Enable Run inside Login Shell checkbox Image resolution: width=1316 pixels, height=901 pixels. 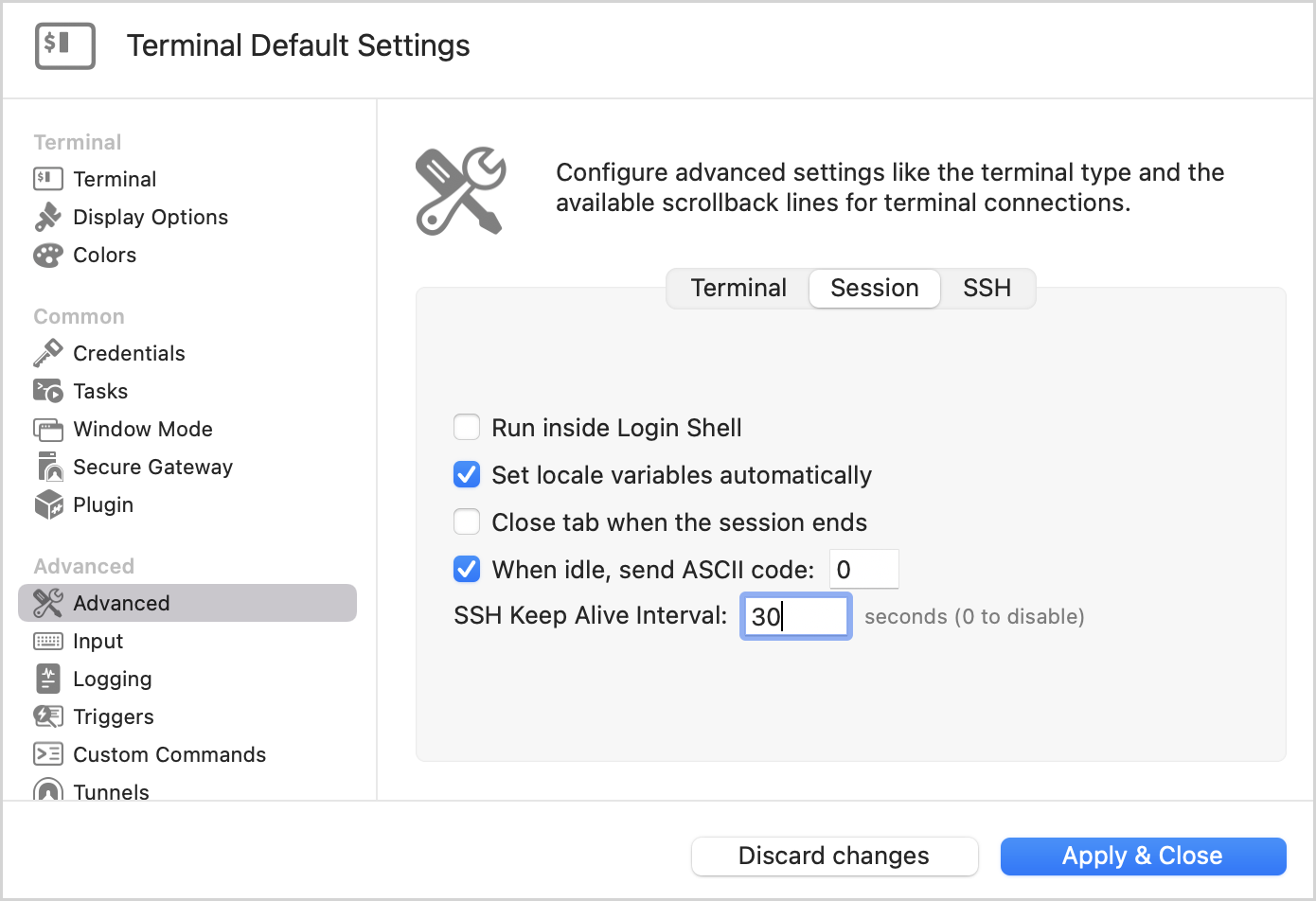(x=467, y=428)
